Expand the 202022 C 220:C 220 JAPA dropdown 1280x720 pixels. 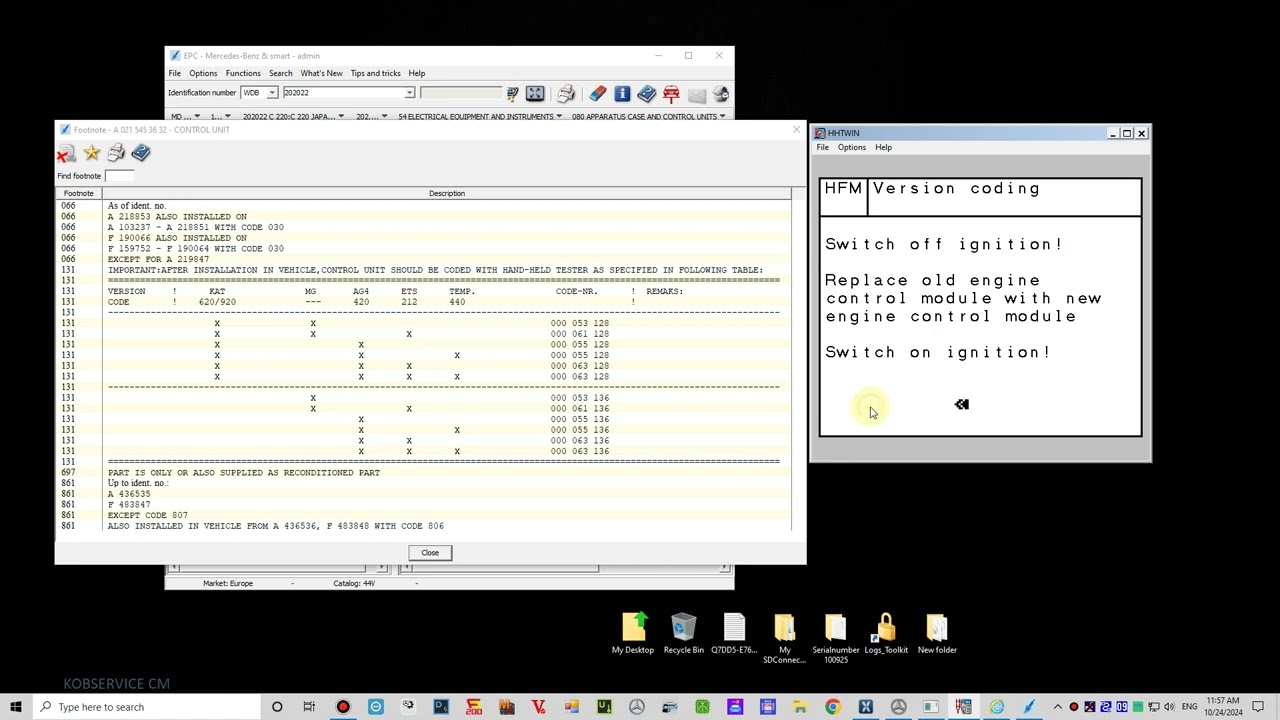point(341,116)
